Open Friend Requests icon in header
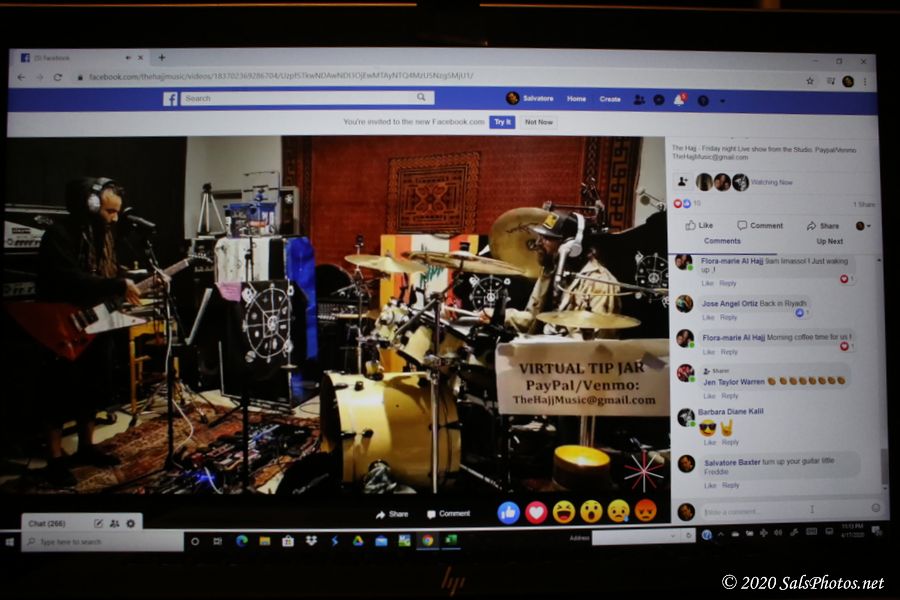This screenshot has width=900, height=600. [639, 99]
